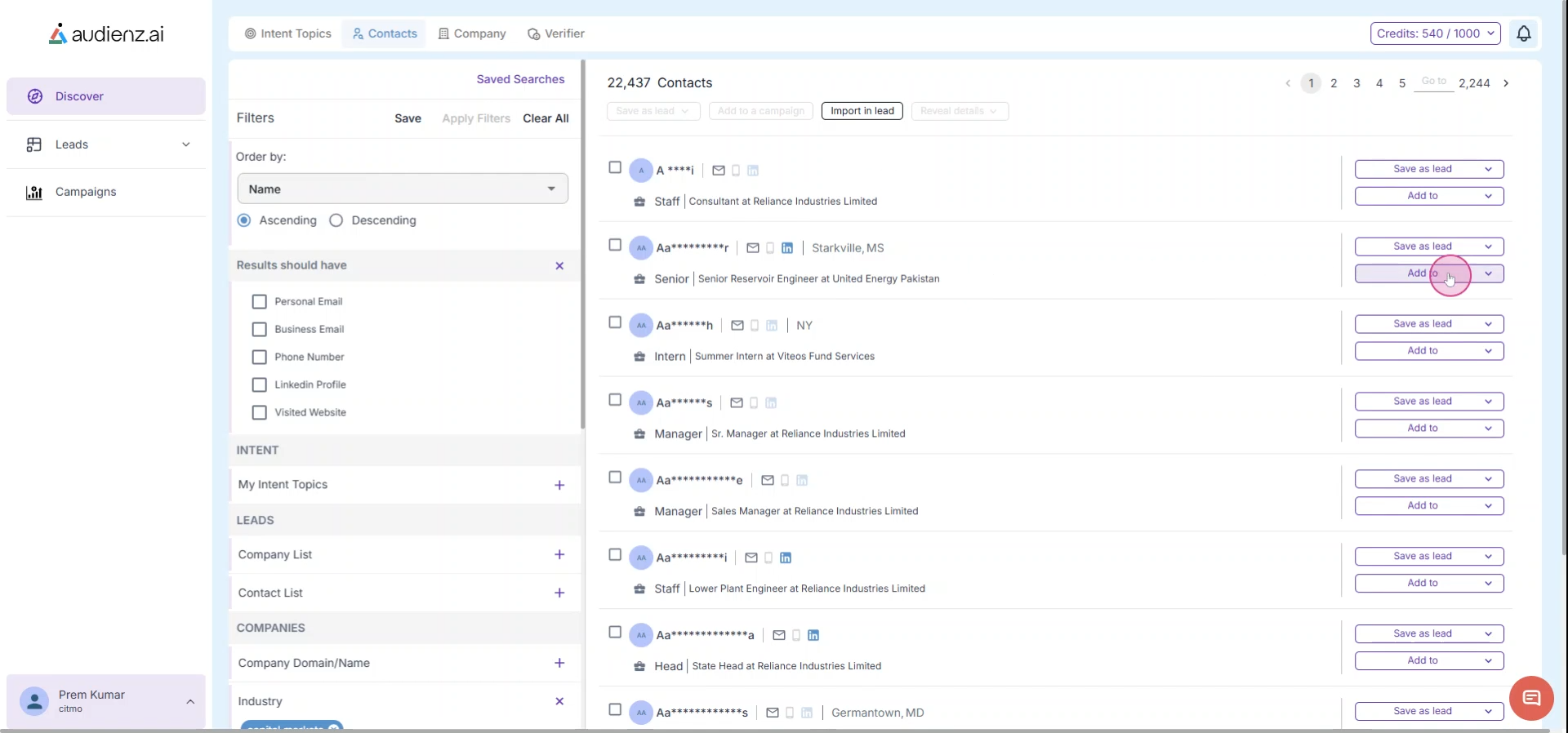Add a Company List filter with plus
Image resolution: width=1568 pixels, height=733 pixels.
pyautogui.click(x=559, y=555)
